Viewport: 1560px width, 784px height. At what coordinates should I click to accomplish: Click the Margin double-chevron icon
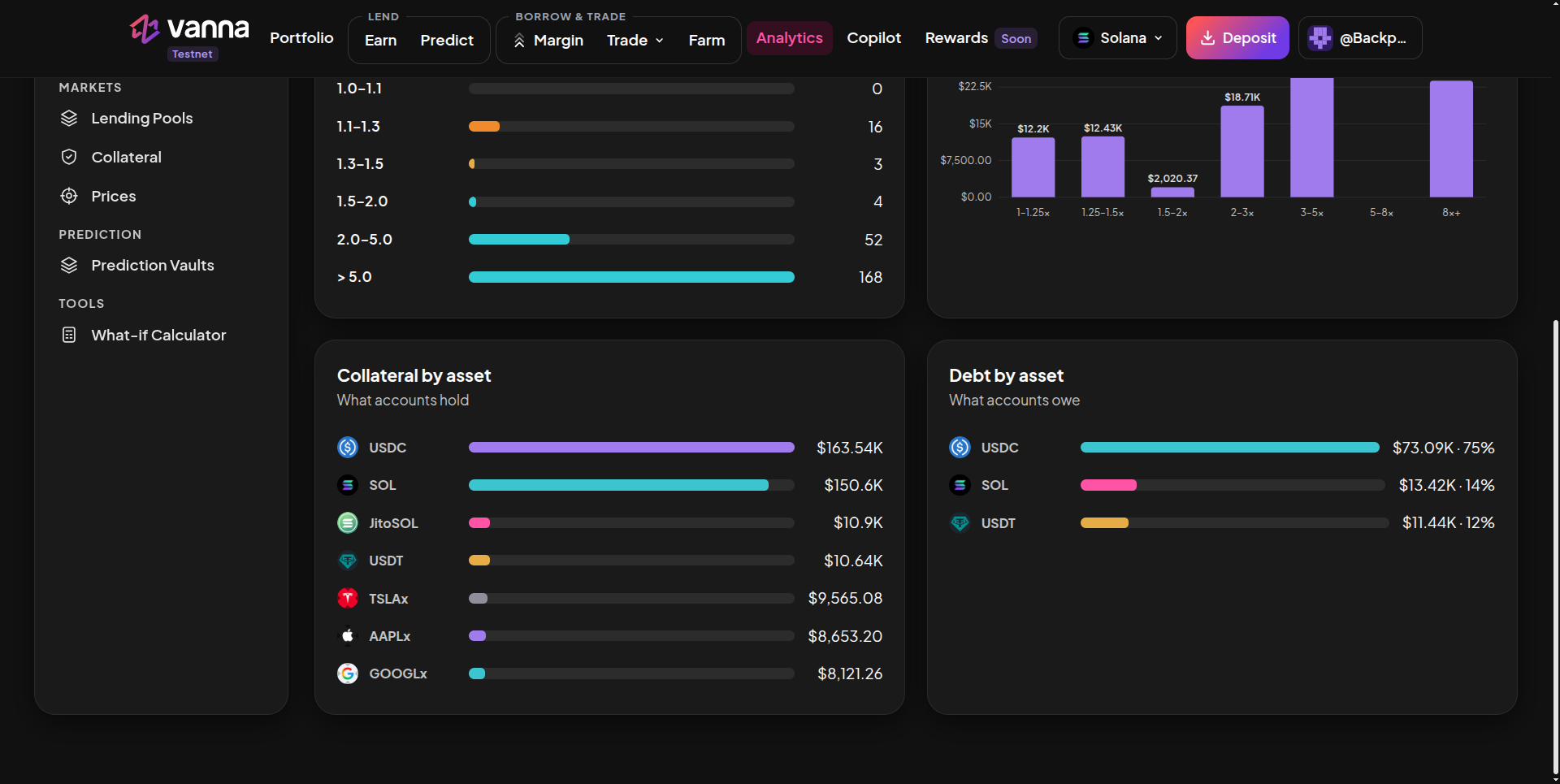[519, 41]
